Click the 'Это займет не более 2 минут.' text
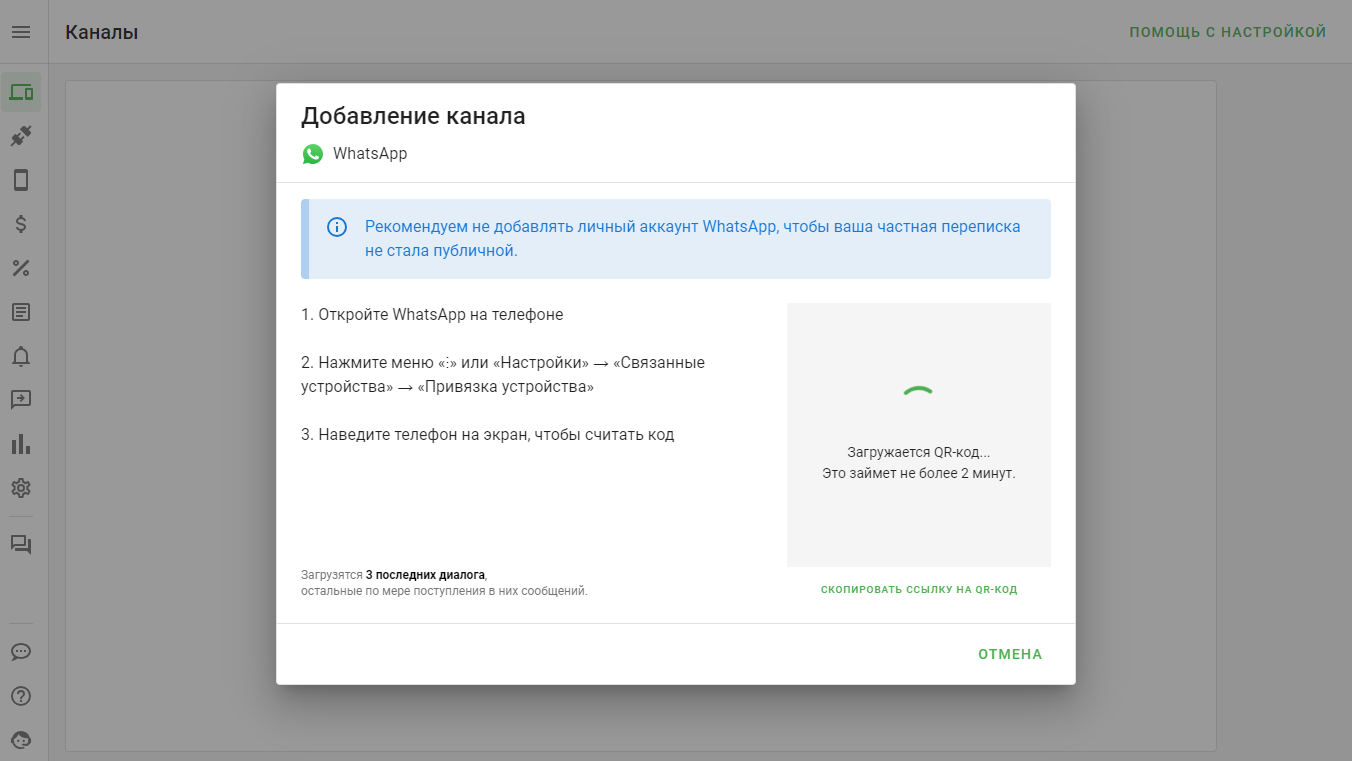 click(919, 473)
